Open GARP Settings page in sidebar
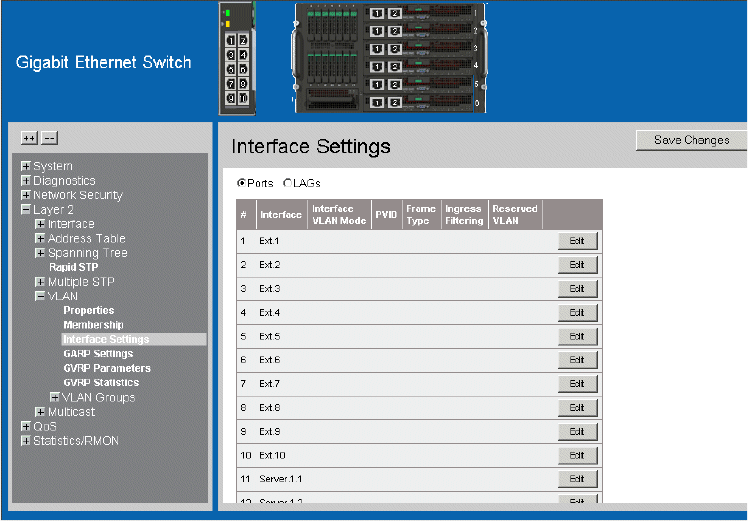This screenshot has height=521, width=748. coord(98,354)
